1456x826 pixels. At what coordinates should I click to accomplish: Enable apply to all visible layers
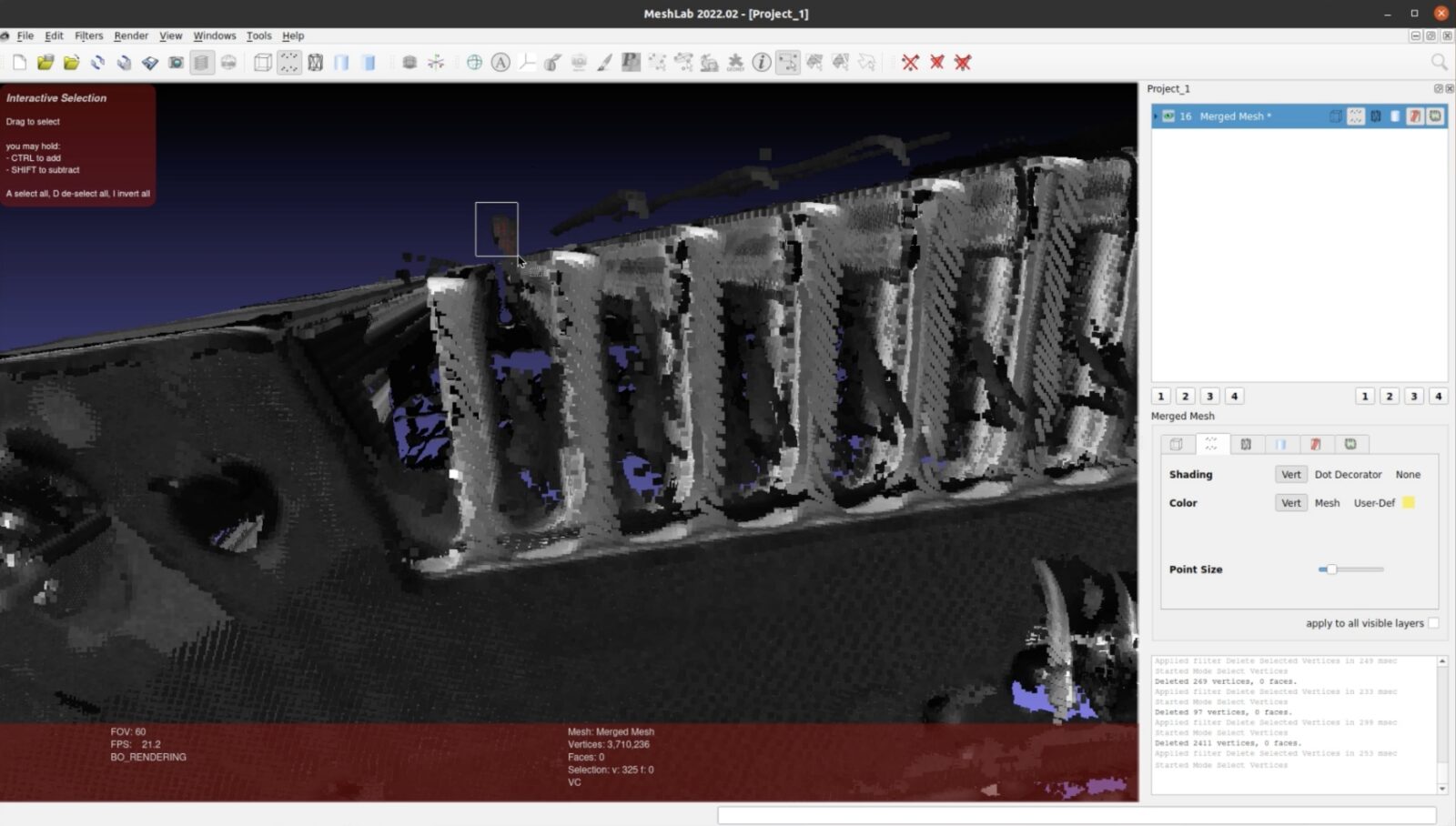click(1434, 623)
